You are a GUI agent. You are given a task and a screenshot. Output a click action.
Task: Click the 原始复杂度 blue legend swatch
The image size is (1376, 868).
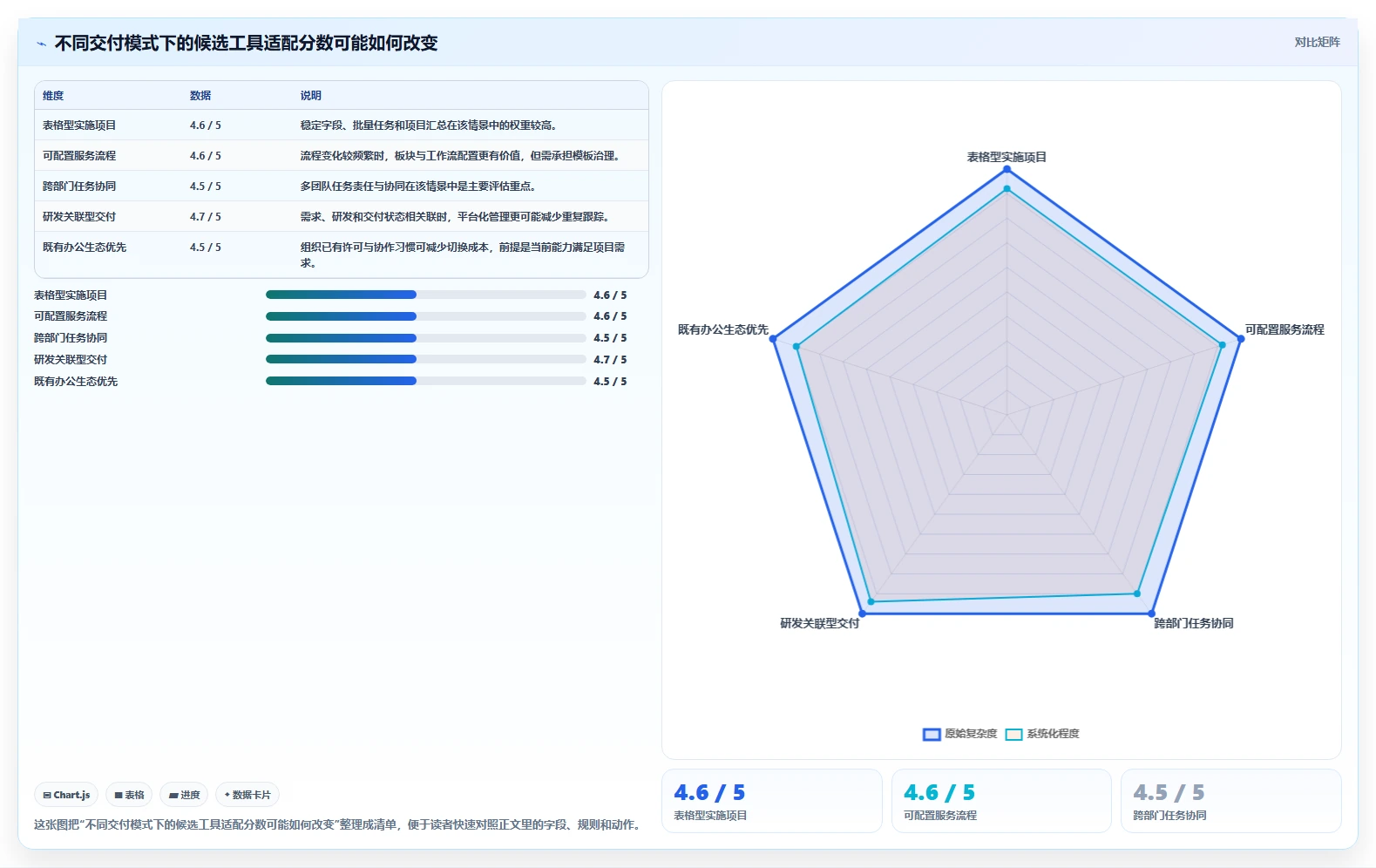932,734
